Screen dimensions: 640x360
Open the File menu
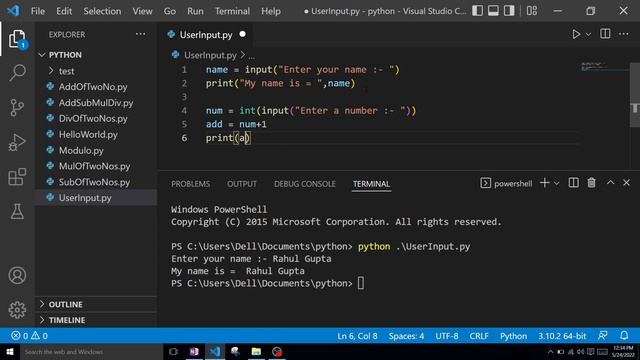click(x=38, y=11)
